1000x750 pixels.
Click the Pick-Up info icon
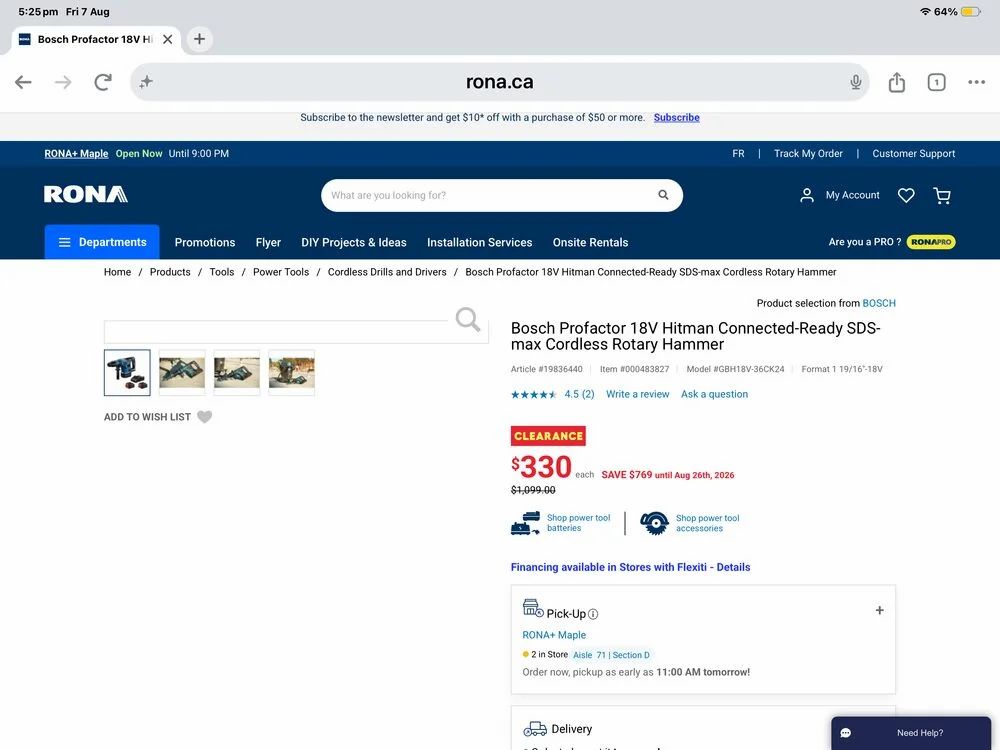point(593,614)
